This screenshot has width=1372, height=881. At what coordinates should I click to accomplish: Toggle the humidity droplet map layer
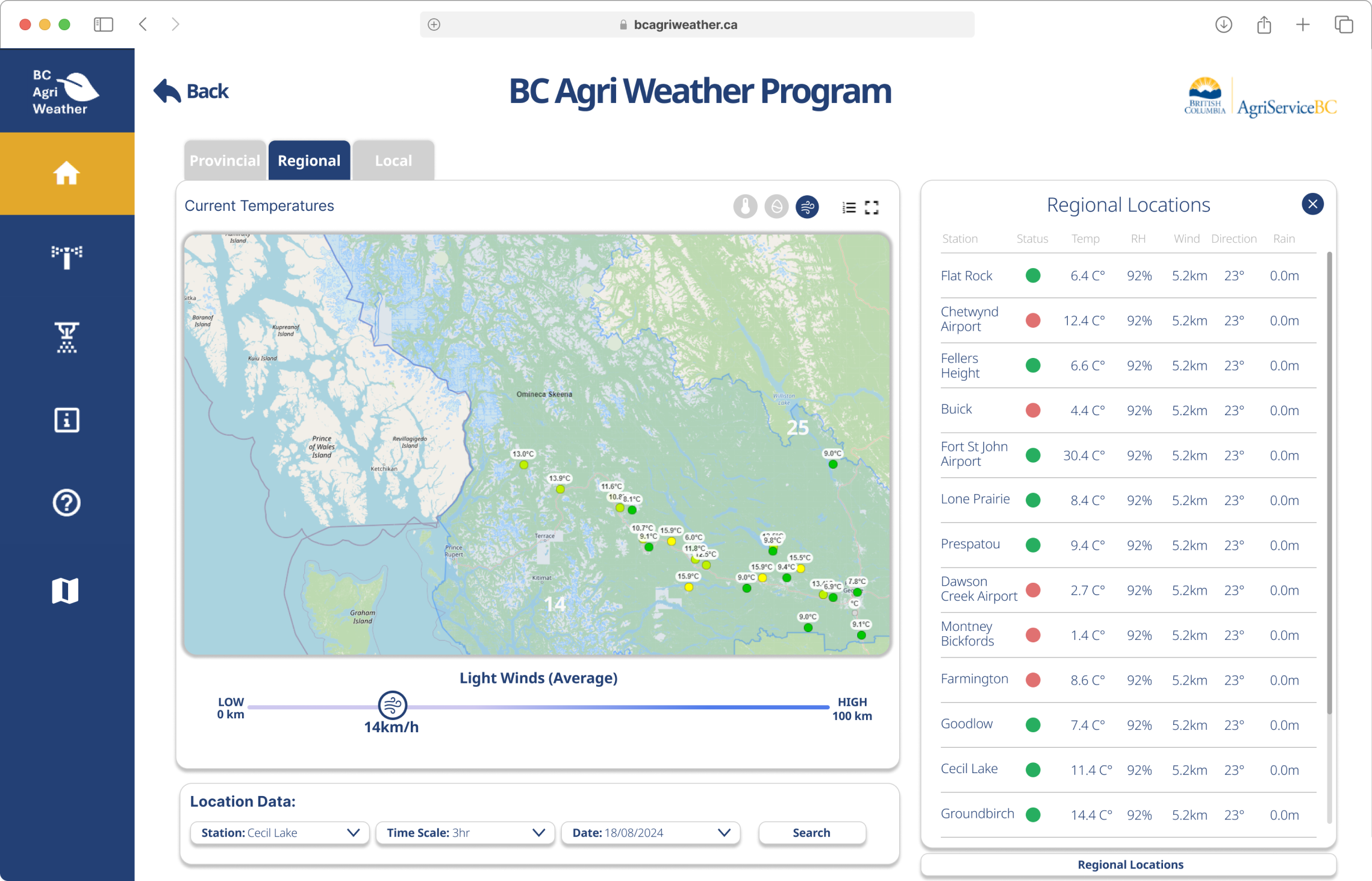(x=776, y=207)
